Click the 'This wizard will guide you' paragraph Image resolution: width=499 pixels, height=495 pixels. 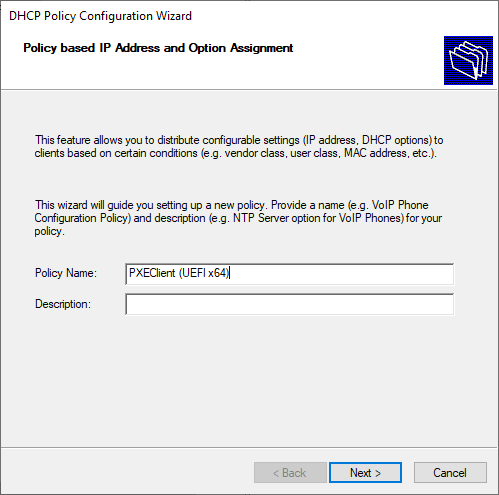[238, 218]
